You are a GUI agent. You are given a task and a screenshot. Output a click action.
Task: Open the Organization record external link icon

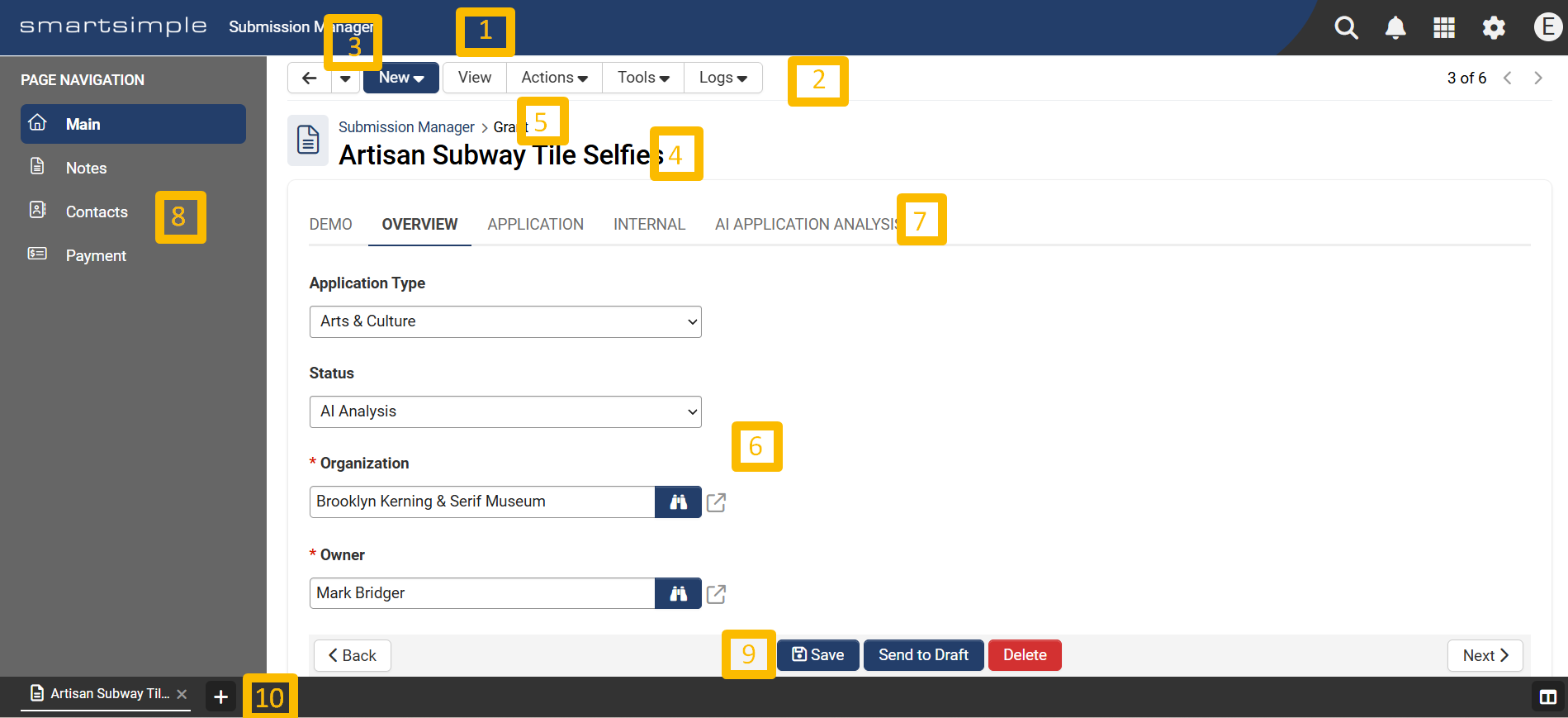(716, 502)
